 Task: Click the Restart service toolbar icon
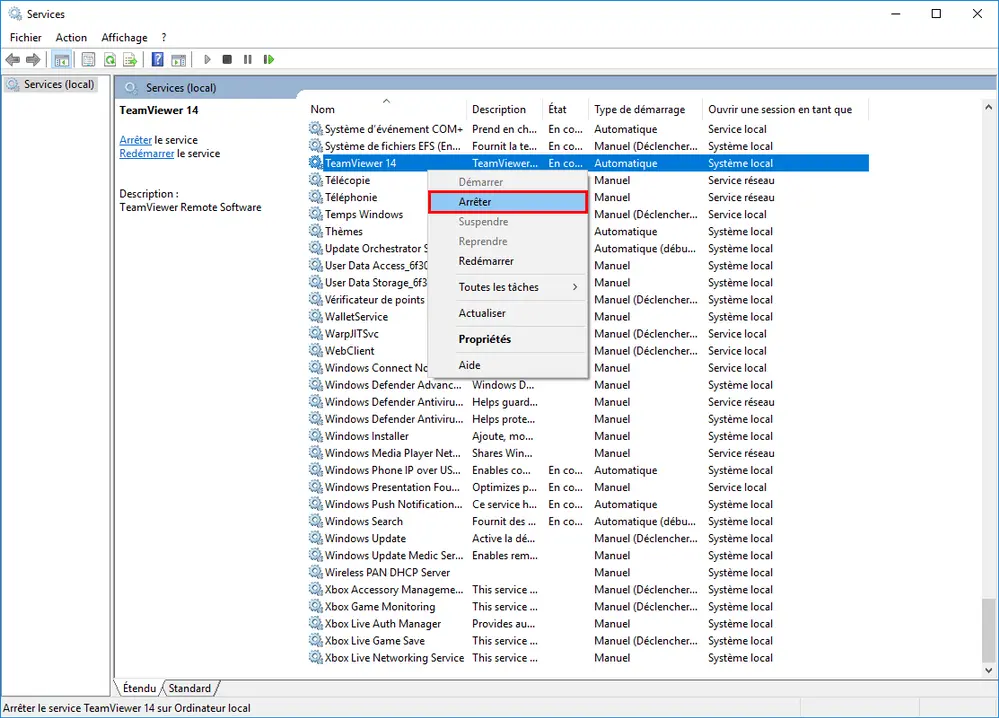[268, 59]
